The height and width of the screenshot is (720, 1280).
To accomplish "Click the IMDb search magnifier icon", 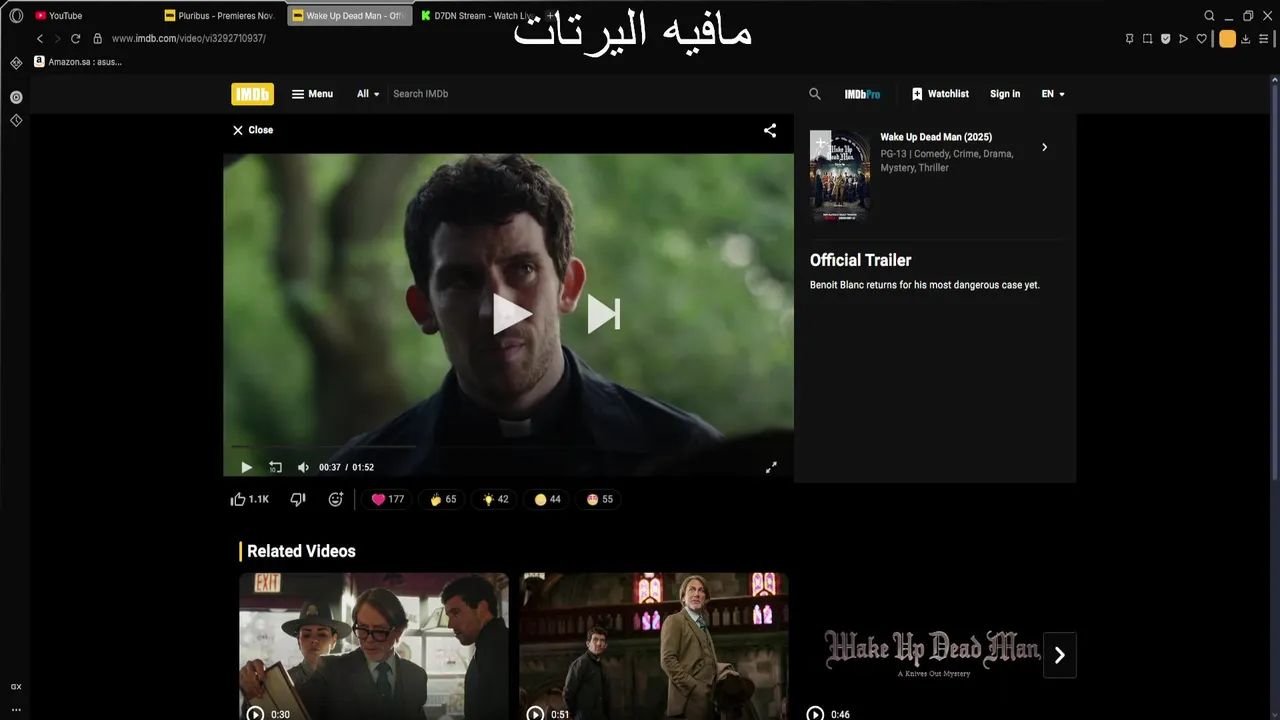I will [x=815, y=94].
